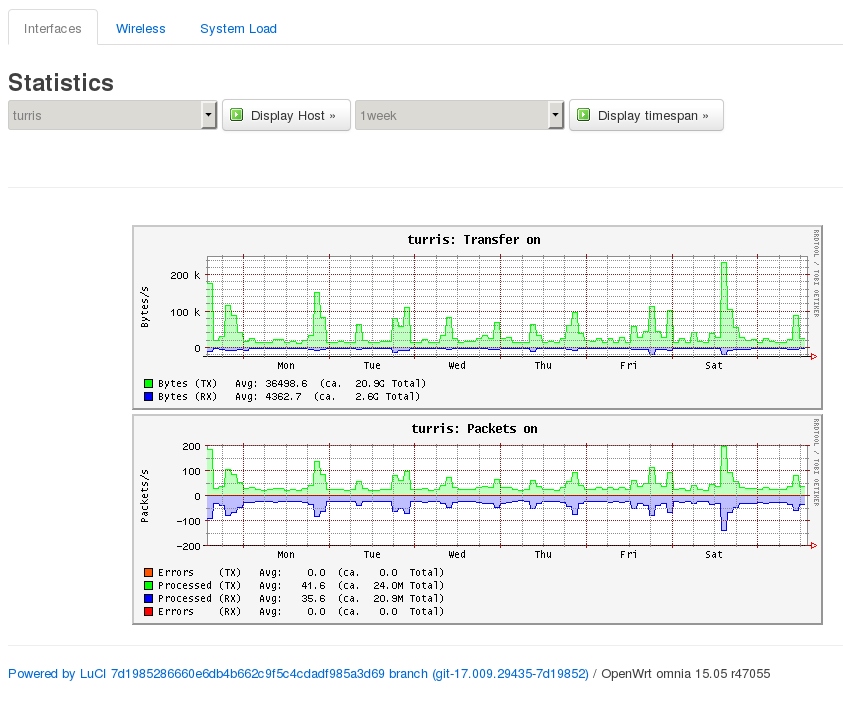The width and height of the screenshot is (843, 720).
Task: Open the 1week timespan dropdown
Action: pyautogui.click(x=459, y=115)
